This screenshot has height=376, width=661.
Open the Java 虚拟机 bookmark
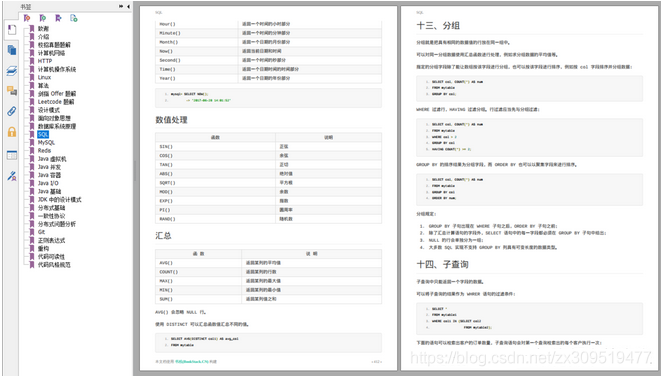52,159
